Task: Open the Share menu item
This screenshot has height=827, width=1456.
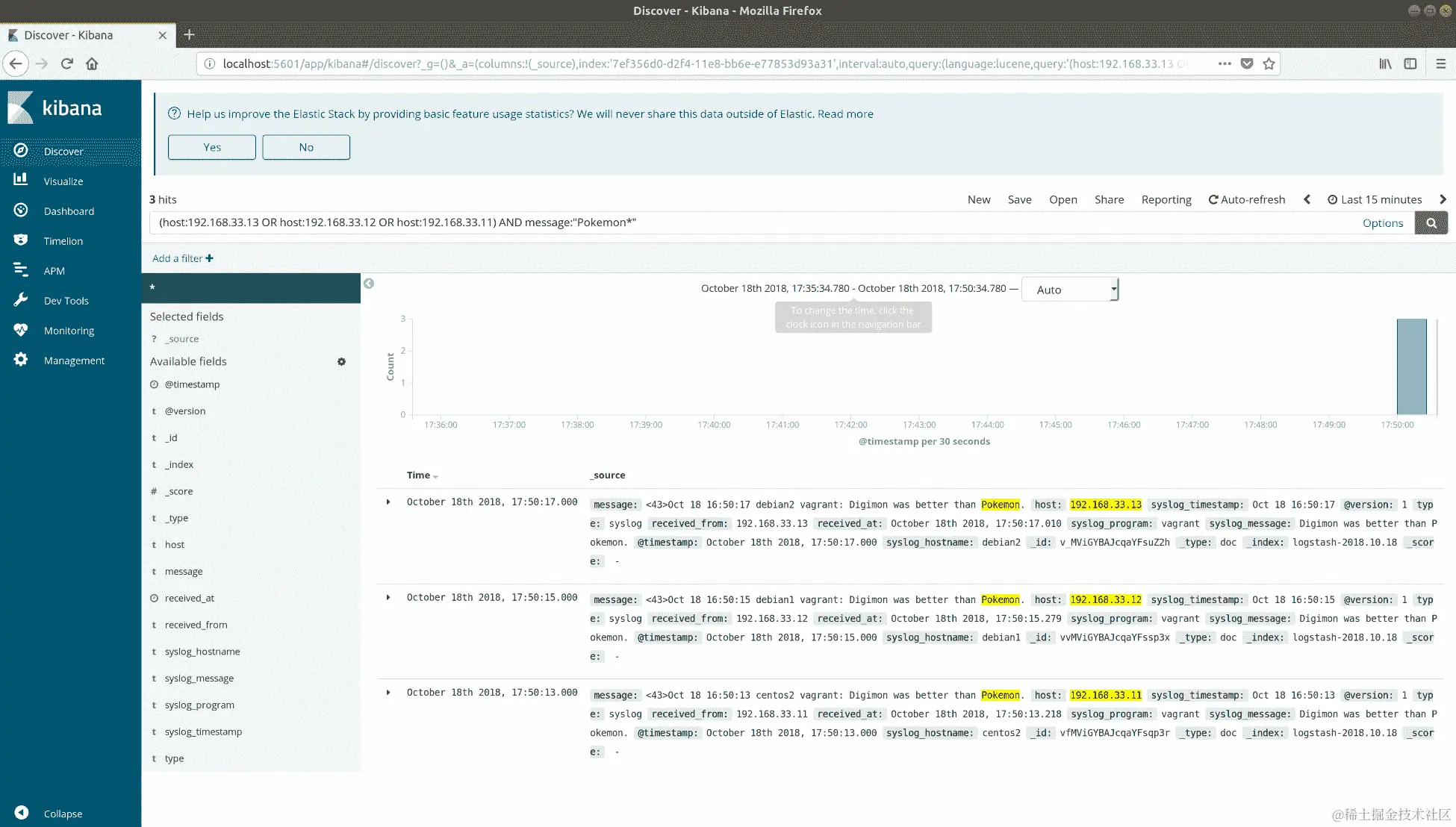Action: (1109, 199)
